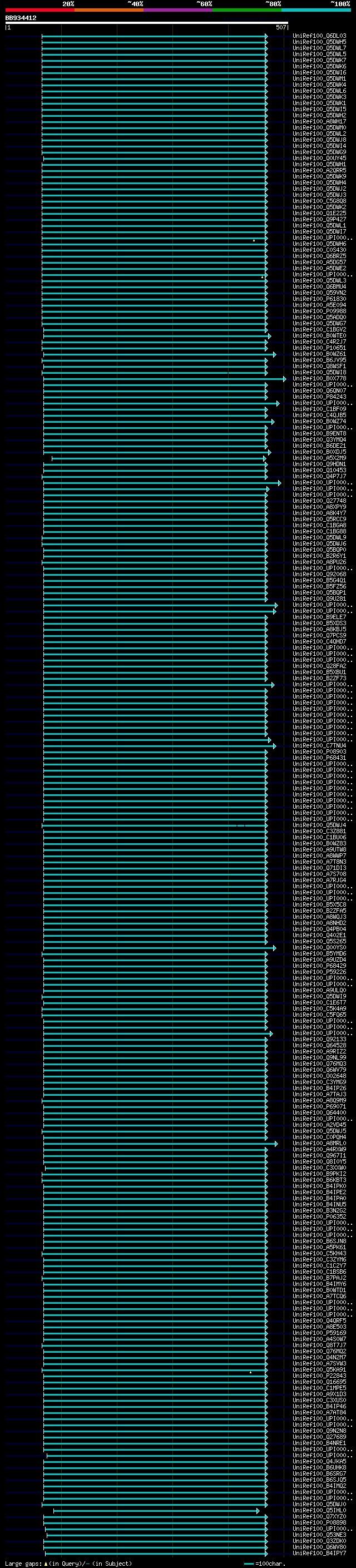The width and height of the screenshot is (356, 1568).
Task: Click hit label UniRef100_B9ENT8
Action: tap(319, 433)
